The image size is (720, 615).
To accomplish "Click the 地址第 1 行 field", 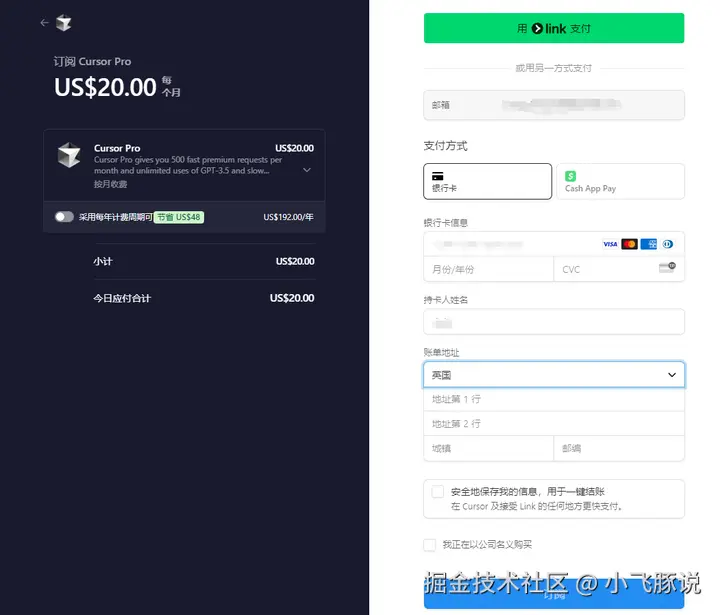I will point(554,399).
